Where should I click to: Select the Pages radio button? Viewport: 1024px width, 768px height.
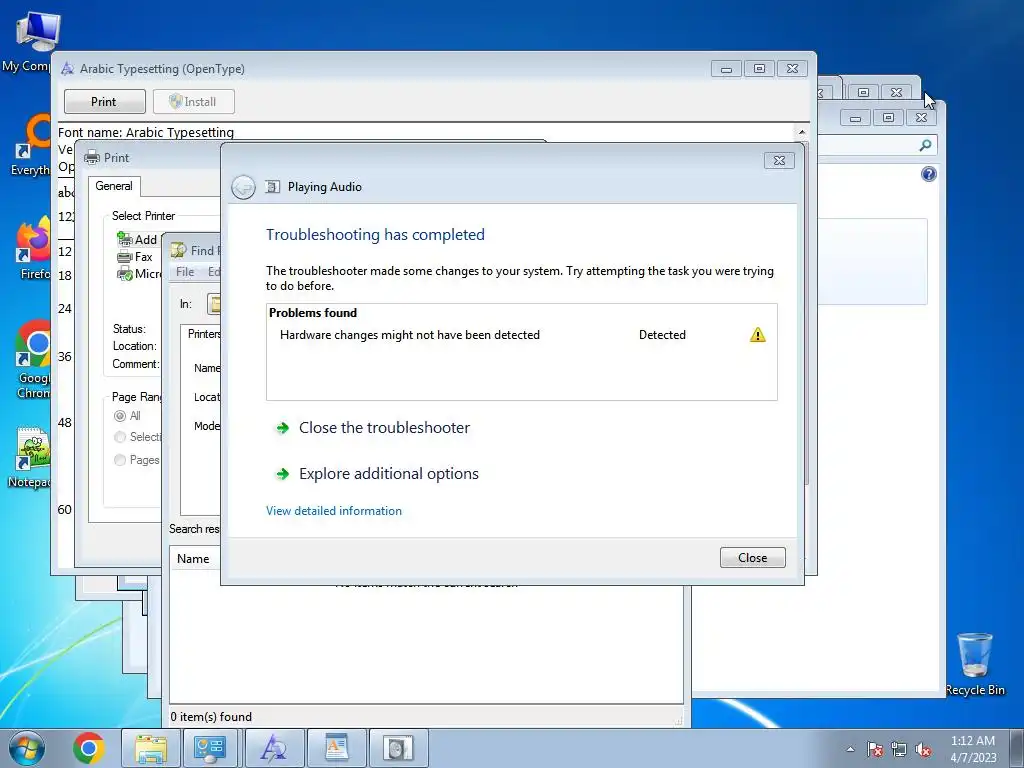pos(120,460)
